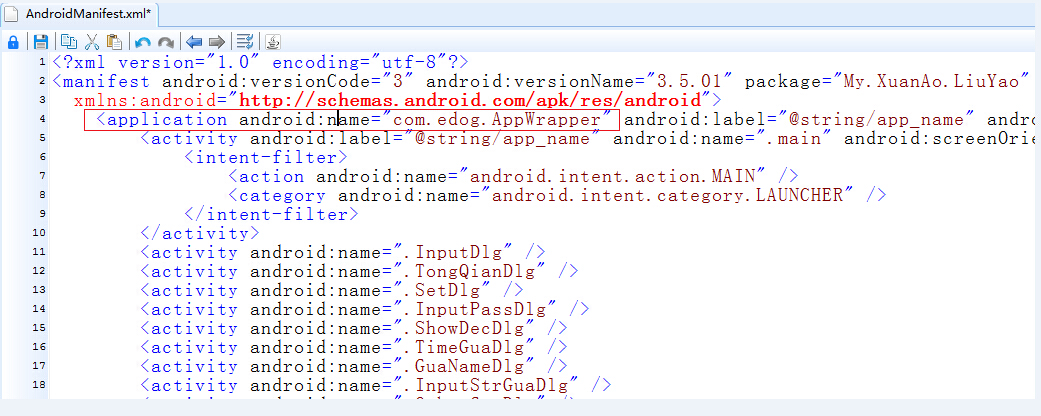1041x416 pixels.
Task: Click the Java coffee cup icon
Action: [273, 42]
